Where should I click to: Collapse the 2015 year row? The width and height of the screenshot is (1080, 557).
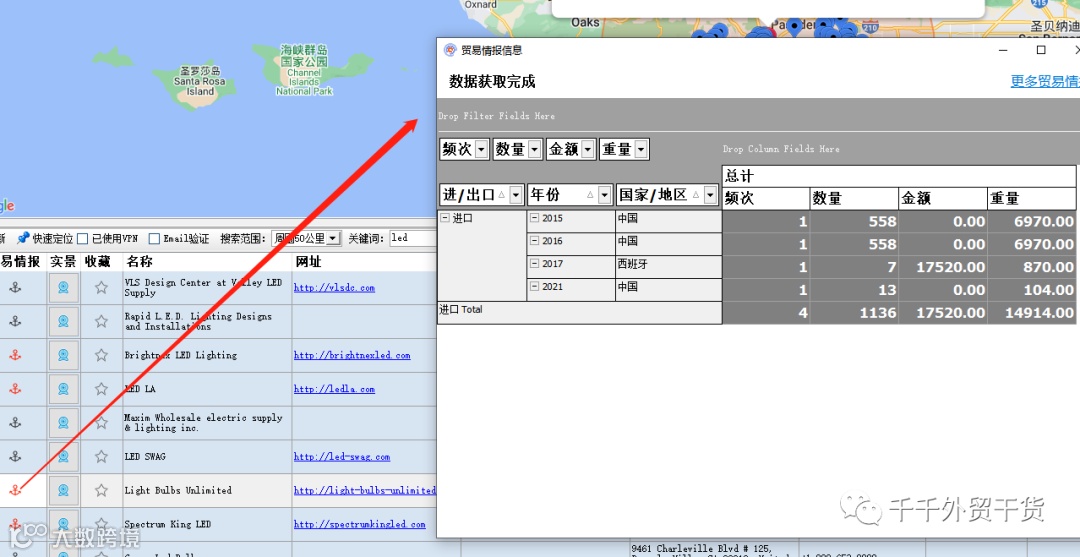(x=534, y=218)
